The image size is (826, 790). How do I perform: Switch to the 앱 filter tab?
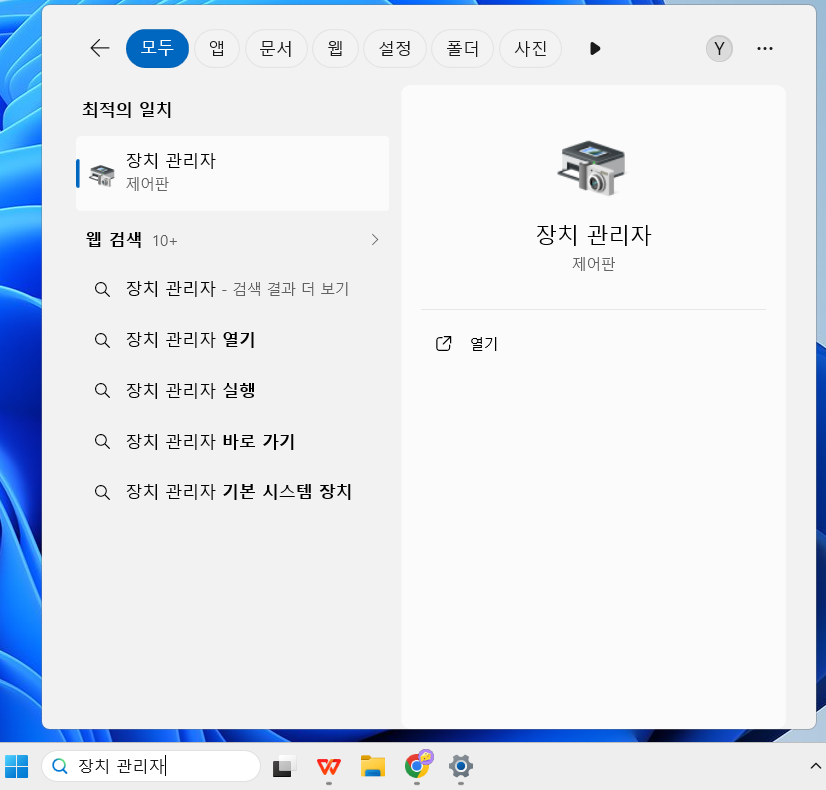[216, 48]
